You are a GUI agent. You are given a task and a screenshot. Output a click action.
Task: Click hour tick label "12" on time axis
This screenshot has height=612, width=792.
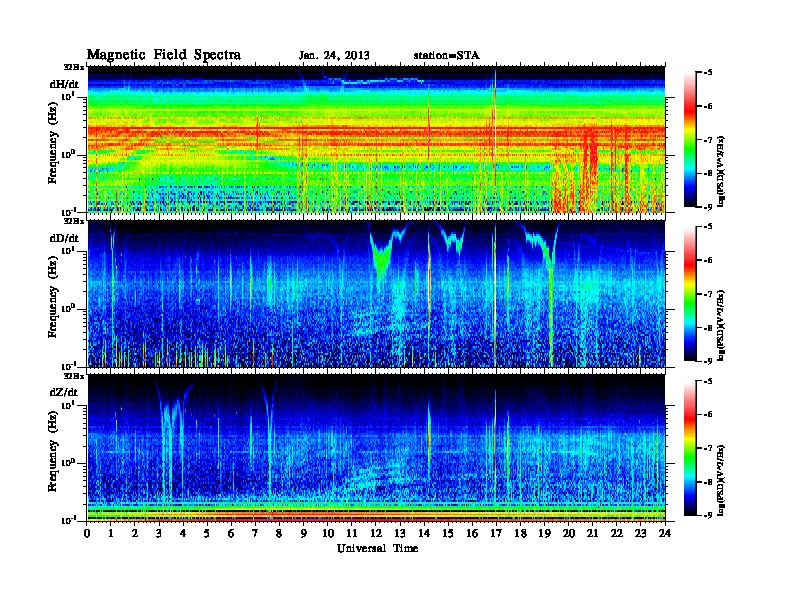(x=376, y=534)
